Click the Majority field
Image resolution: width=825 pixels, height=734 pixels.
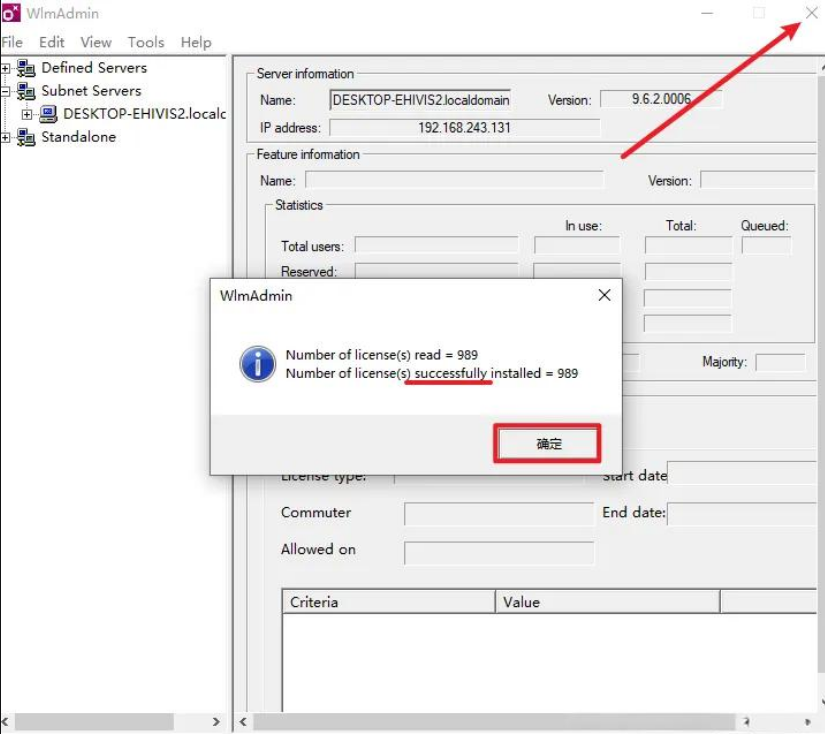tap(780, 363)
